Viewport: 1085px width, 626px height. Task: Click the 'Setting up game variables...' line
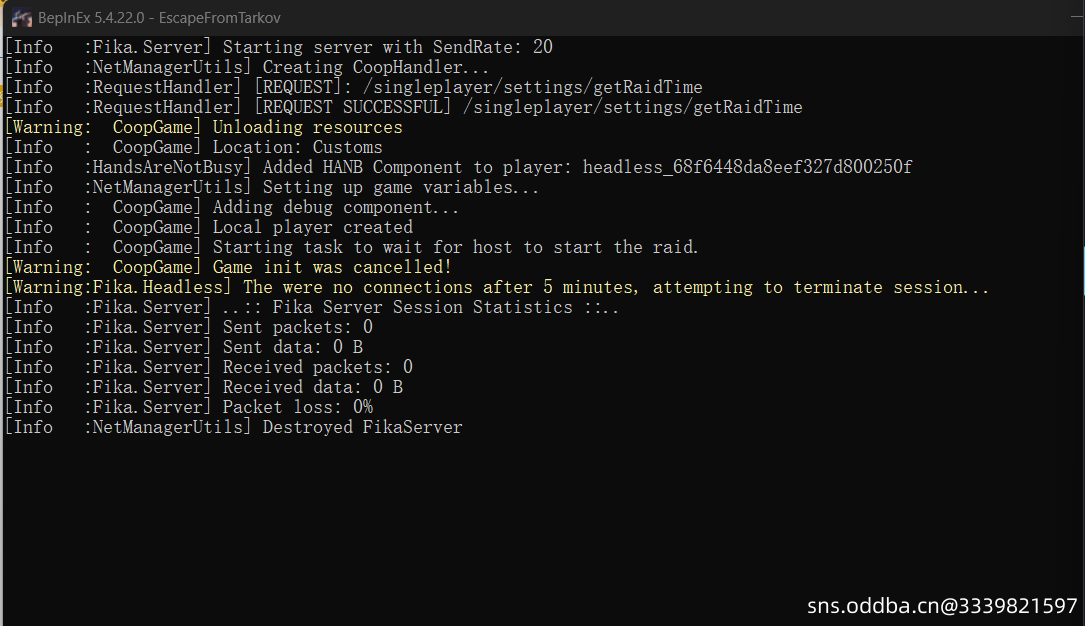[x=401, y=187]
